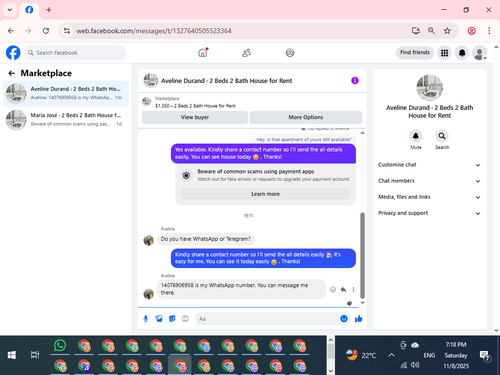
Task: Reload the browser page
Action: pos(46,31)
